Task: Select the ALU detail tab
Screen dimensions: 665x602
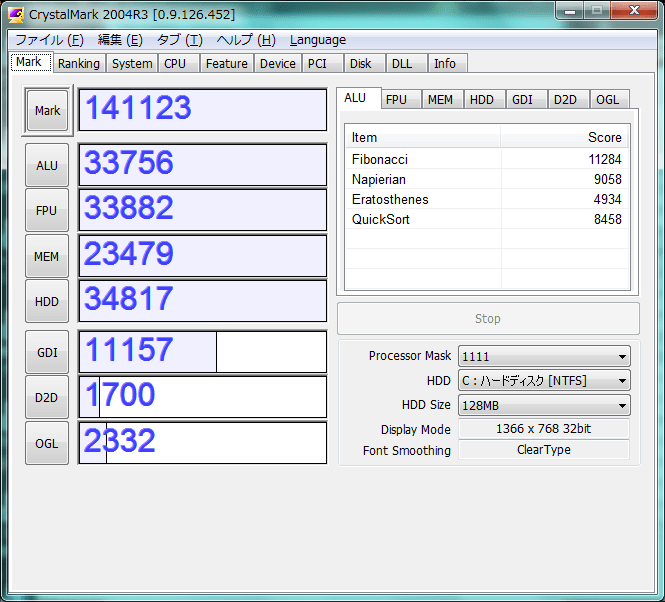Action: [x=359, y=98]
